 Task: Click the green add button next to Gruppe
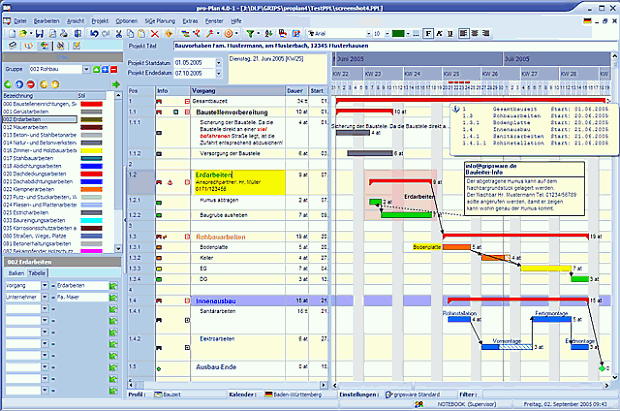[95, 69]
